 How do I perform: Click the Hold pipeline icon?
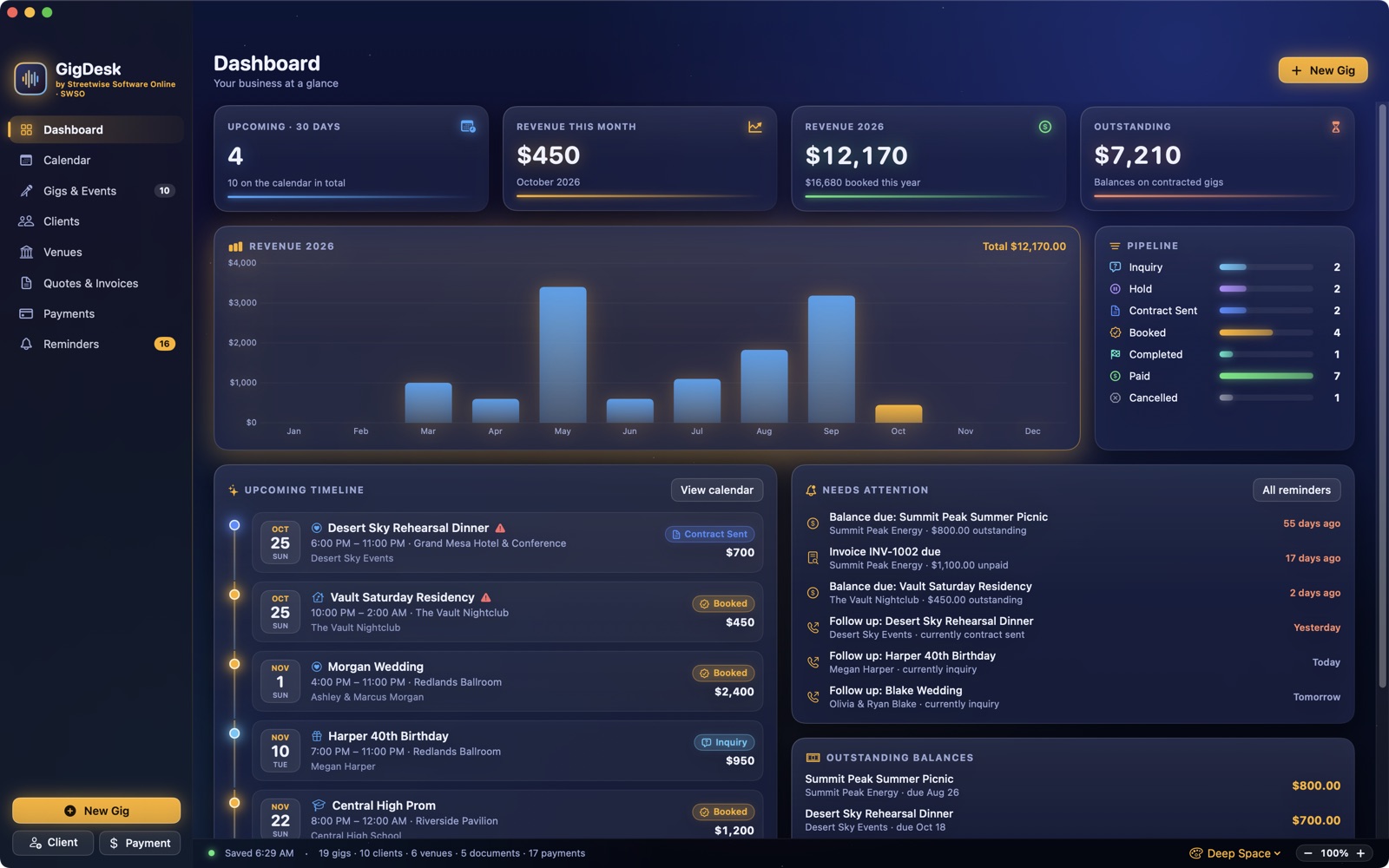[x=1116, y=289]
